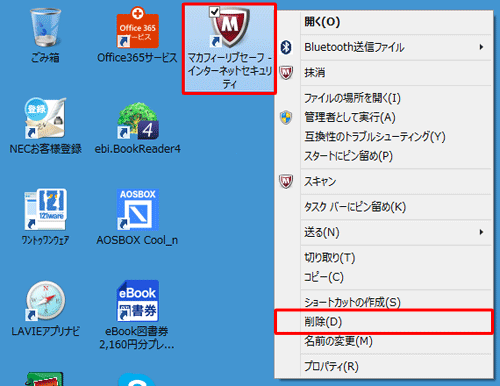Choose プロパティ(R) in the context menu
The width and height of the screenshot is (500, 386).
pyautogui.click(x=383, y=366)
